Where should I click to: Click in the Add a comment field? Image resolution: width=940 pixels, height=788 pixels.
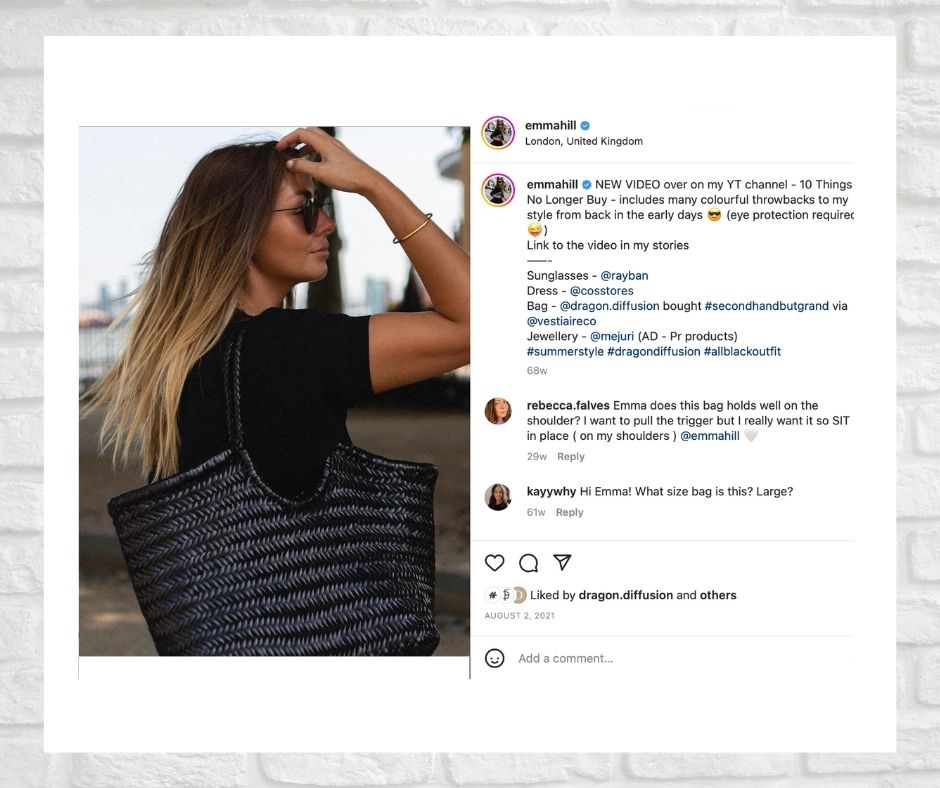click(x=683, y=658)
